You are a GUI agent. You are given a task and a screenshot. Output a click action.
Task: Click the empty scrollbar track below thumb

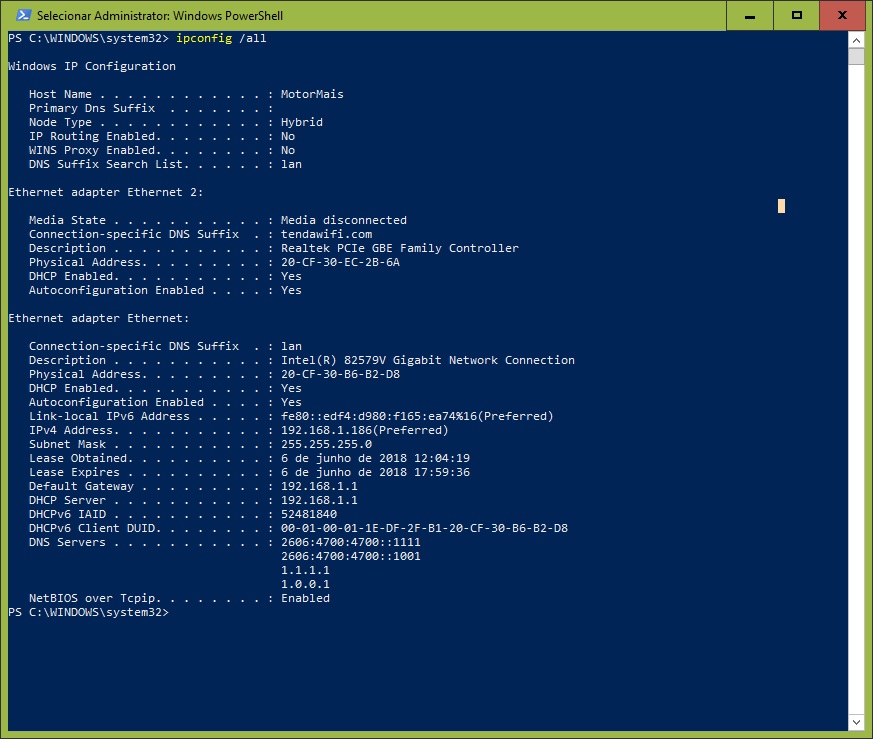856,390
